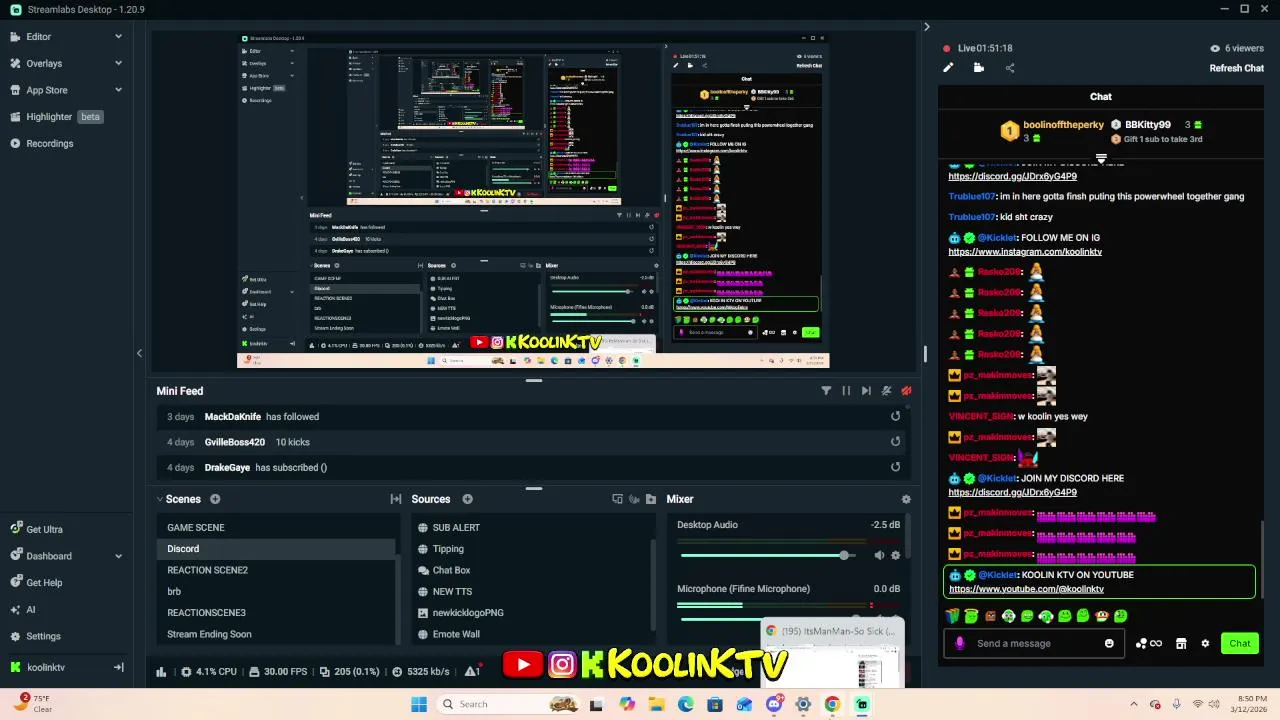Open the youtube.com/@koolinktv chat link
This screenshot has height=720, width=1280.
click(1026, 589)
